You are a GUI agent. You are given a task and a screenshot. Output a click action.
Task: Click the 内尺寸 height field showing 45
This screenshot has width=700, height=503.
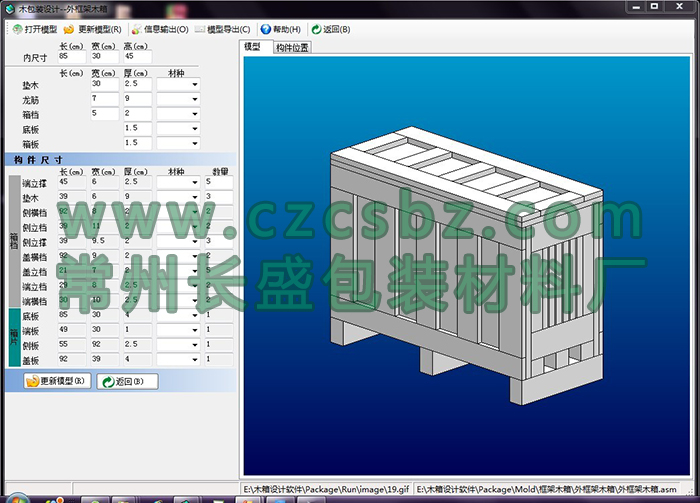pos(138,57)
